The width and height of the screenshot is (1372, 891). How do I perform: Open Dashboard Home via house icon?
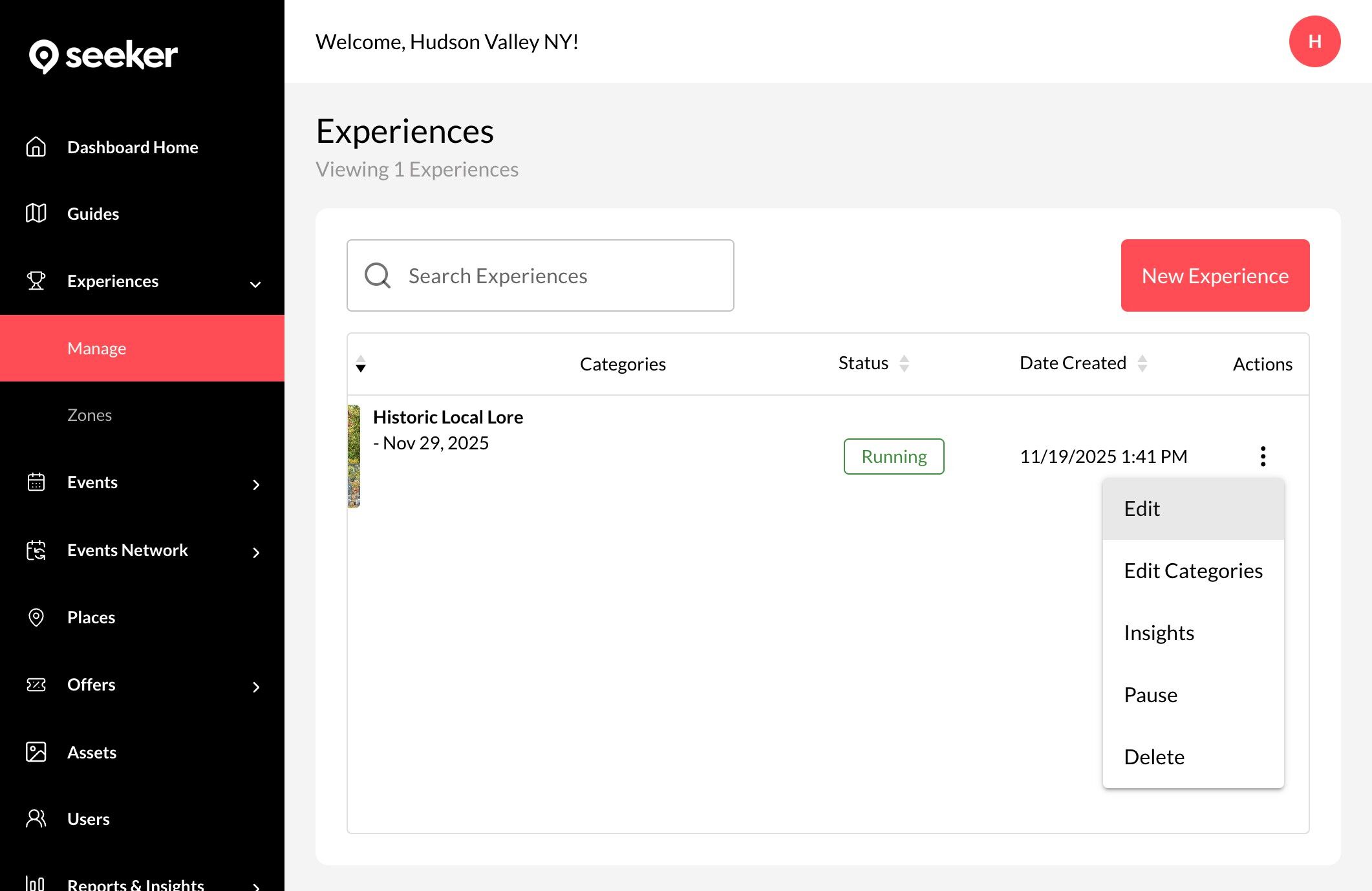coord(36,147)
